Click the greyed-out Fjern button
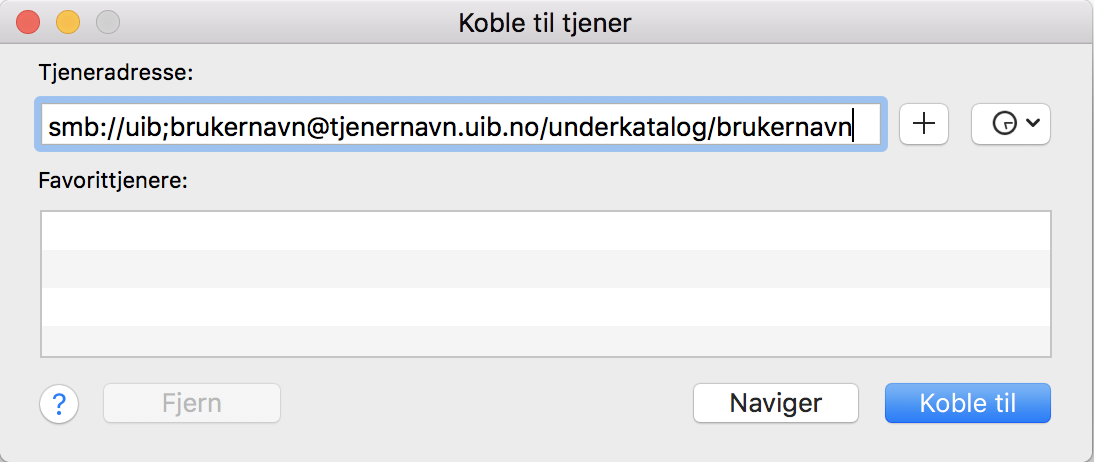 click(192, 404)
